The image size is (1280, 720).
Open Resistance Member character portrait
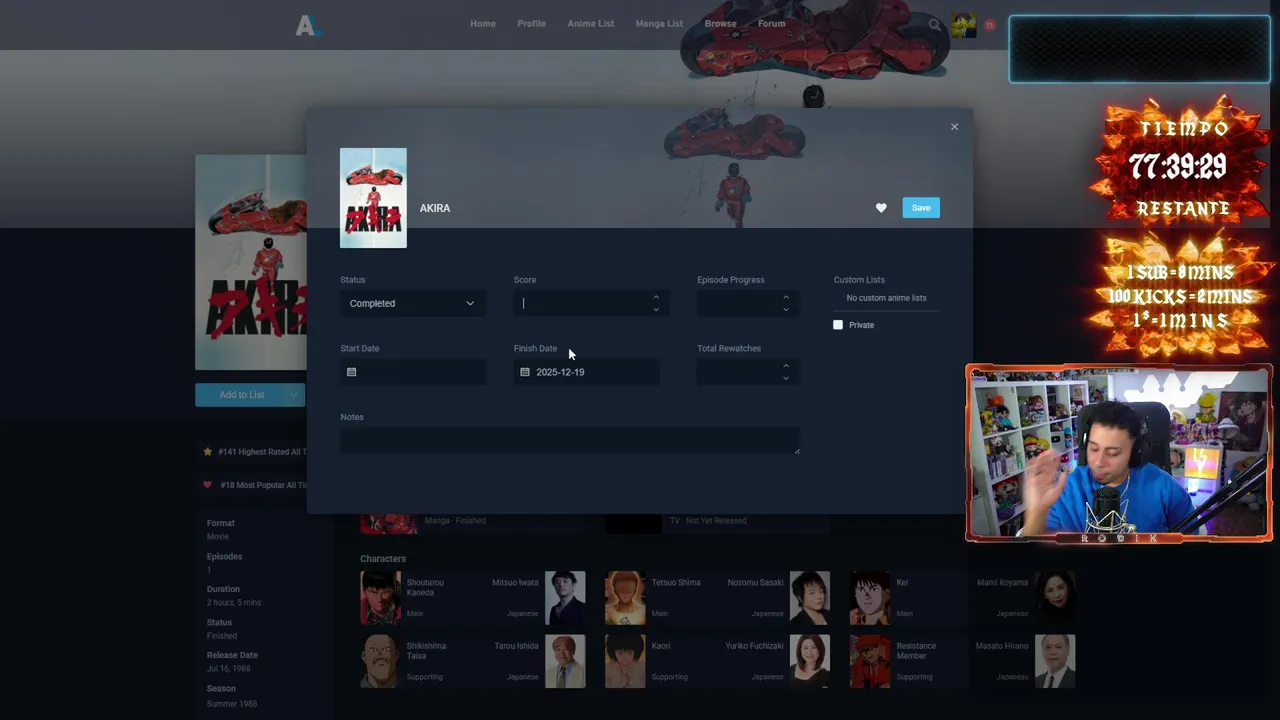(870, 661)
